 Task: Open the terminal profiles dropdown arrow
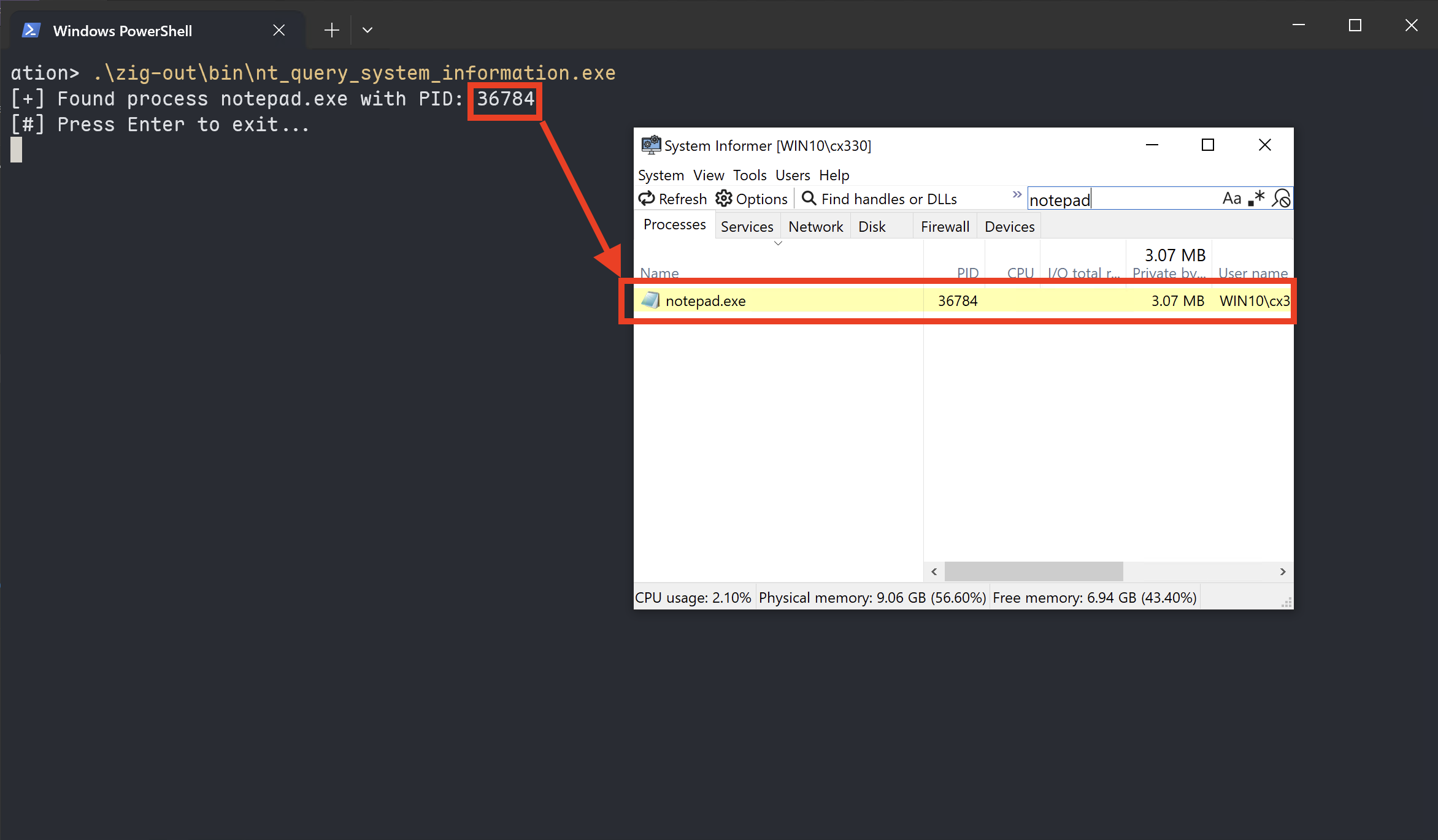(367, 30)
